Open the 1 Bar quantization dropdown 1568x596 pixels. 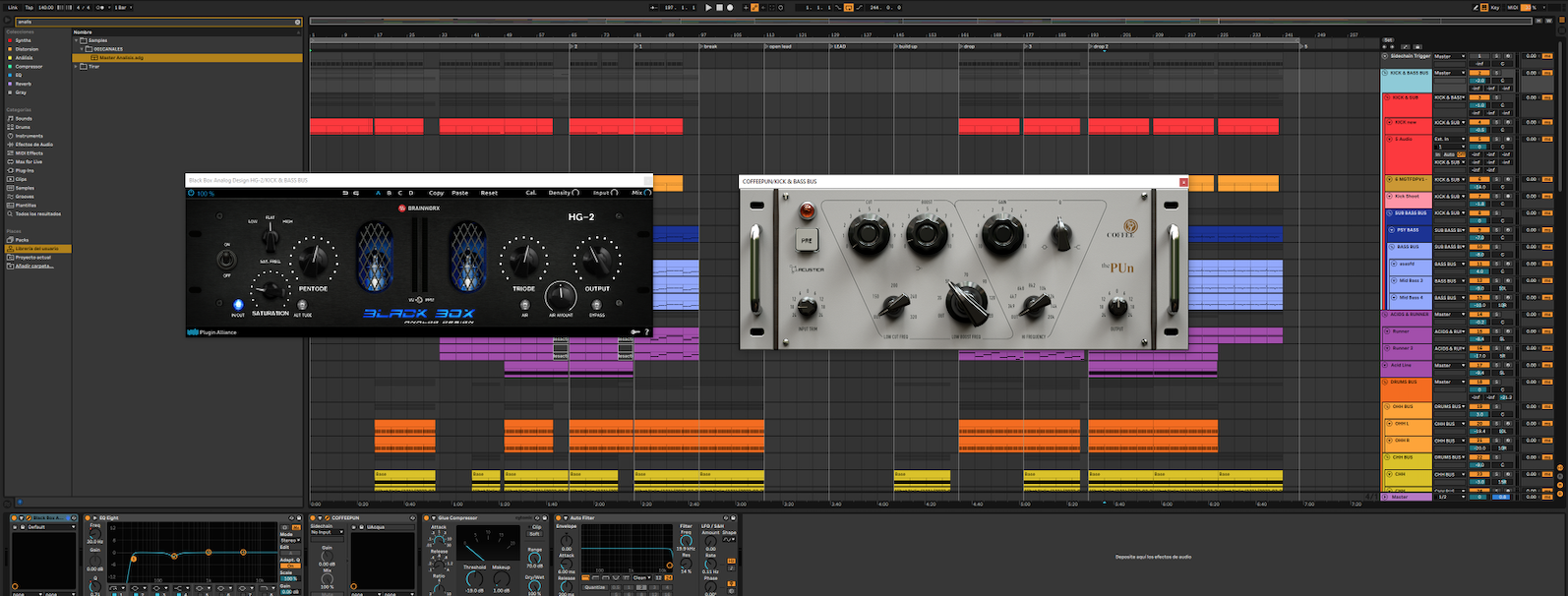pos(123,7)
